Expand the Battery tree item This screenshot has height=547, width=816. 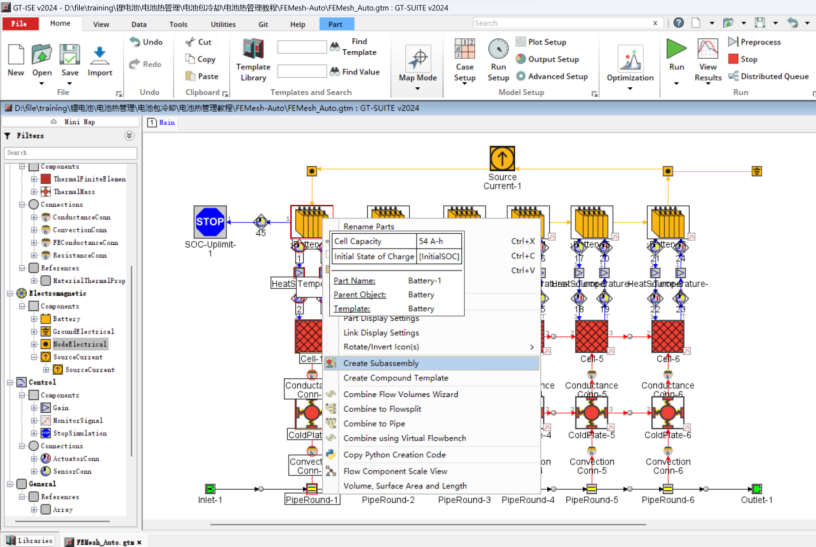34,319
